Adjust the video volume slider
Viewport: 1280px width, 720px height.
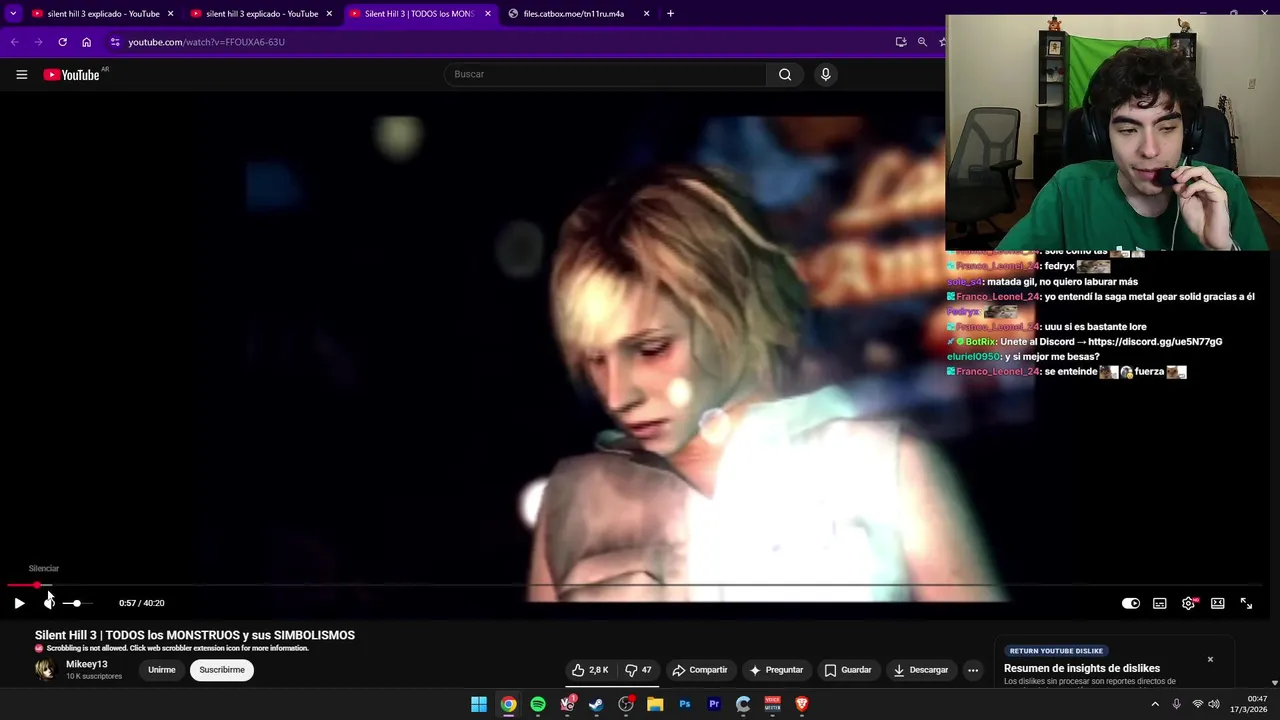(76, 603)
